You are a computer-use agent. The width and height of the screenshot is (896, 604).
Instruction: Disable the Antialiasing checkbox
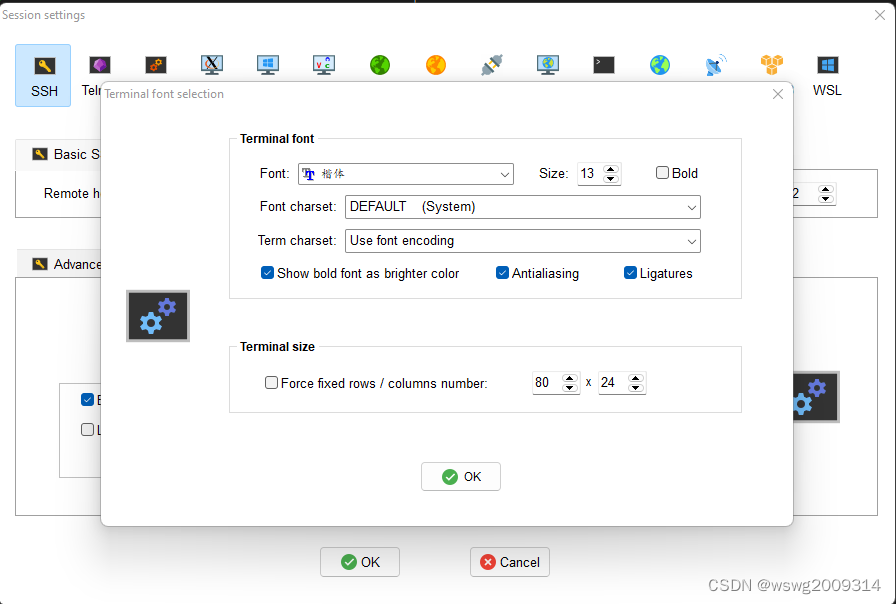502,272
